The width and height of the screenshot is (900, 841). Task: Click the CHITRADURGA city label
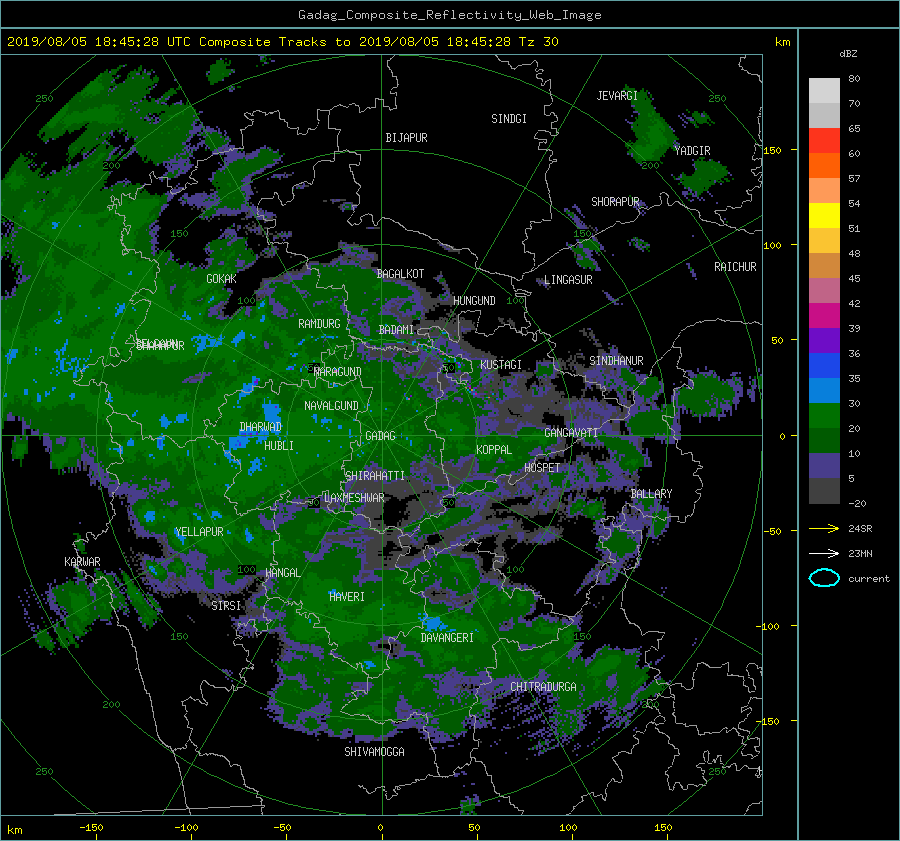(x=544, y=687)
